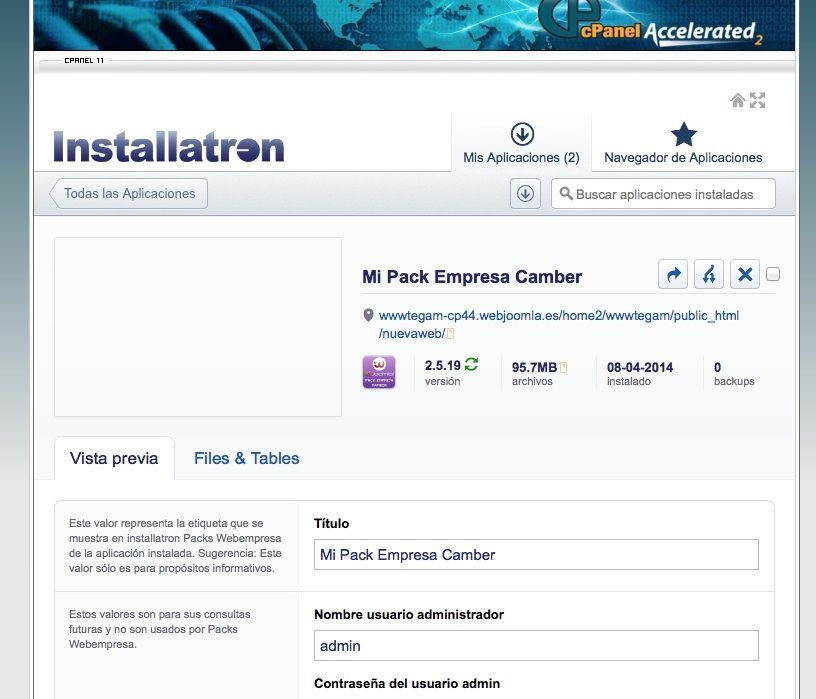Toggle the fullscreen expand icon
The height and width of the screenshot is (699, 816).
tap(758, 100)
